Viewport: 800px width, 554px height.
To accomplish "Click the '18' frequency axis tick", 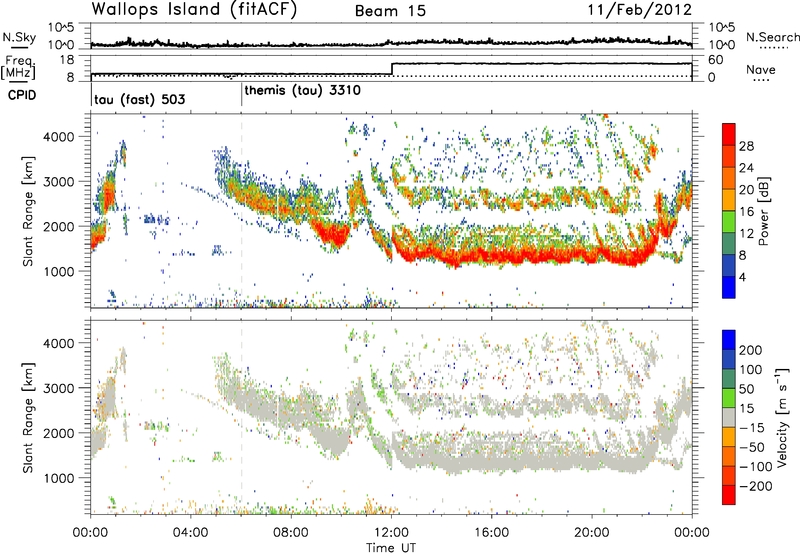I will coord(66,60).
